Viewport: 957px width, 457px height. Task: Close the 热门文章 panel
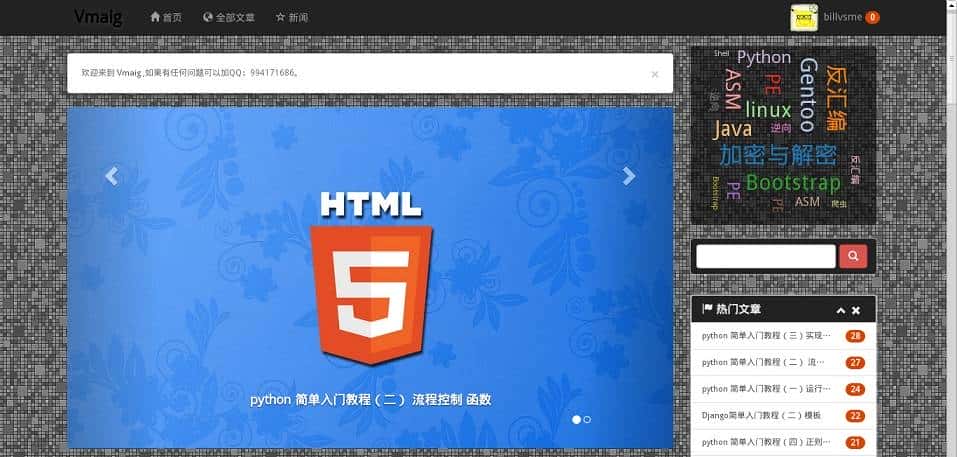pos(856,310)
